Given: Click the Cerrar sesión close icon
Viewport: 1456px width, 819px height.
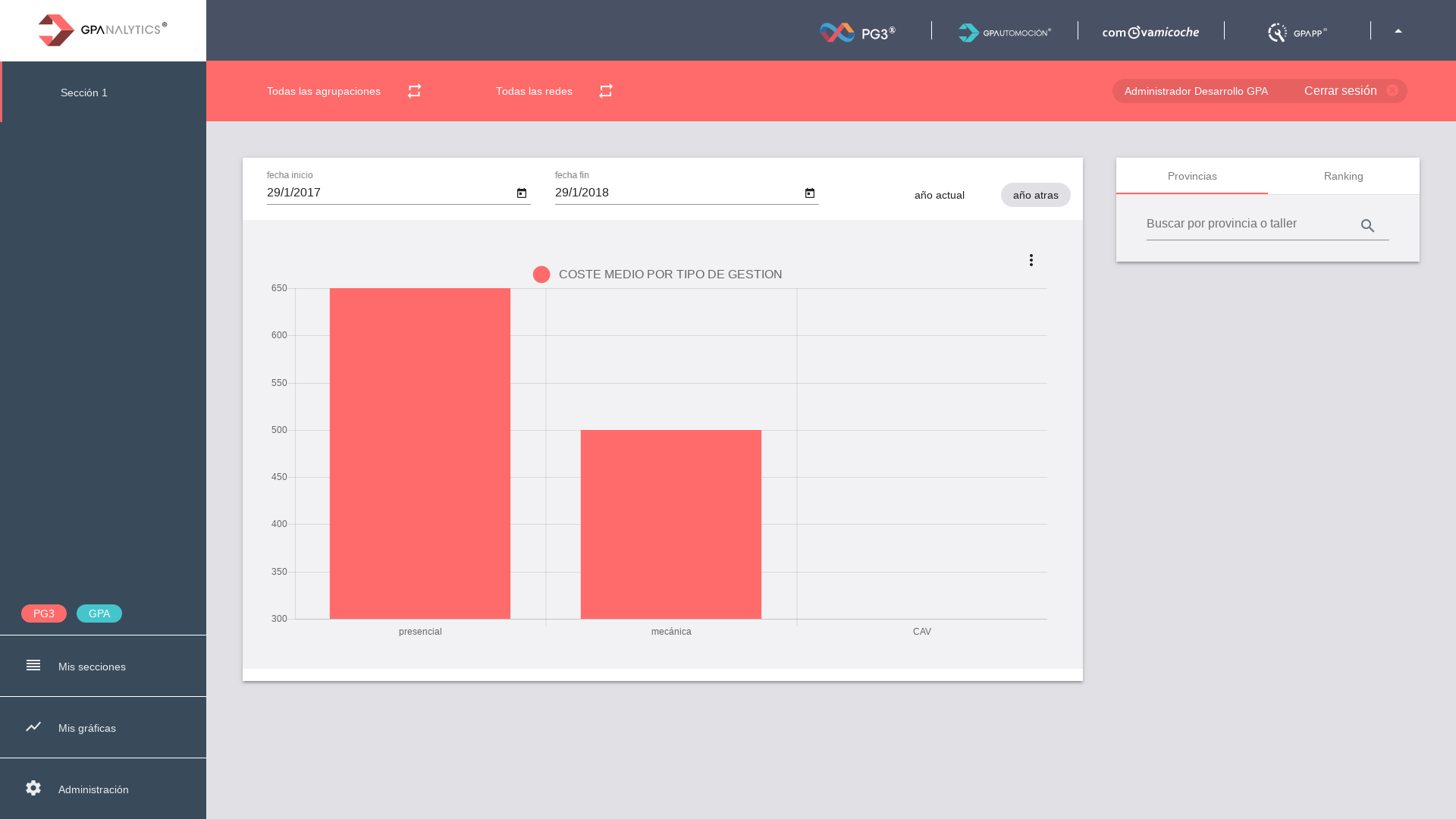Looking at the screenshot, I should (x=1392, y=90).
